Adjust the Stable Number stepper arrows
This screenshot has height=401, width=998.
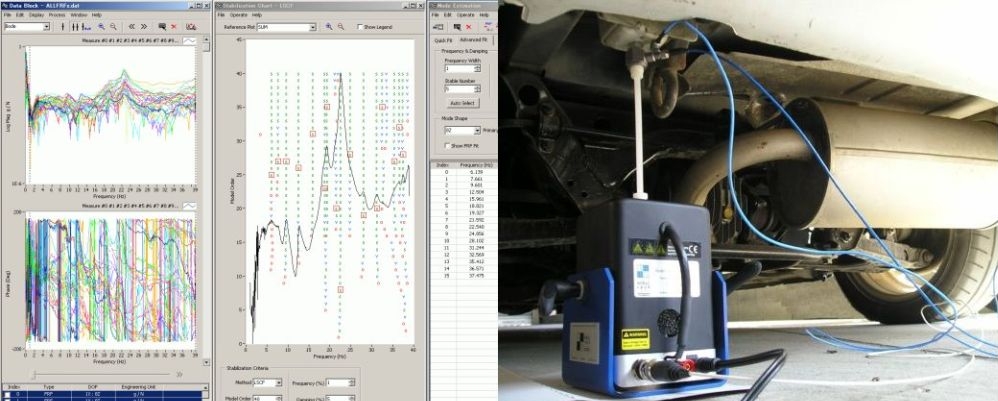[x=477, y=89]
